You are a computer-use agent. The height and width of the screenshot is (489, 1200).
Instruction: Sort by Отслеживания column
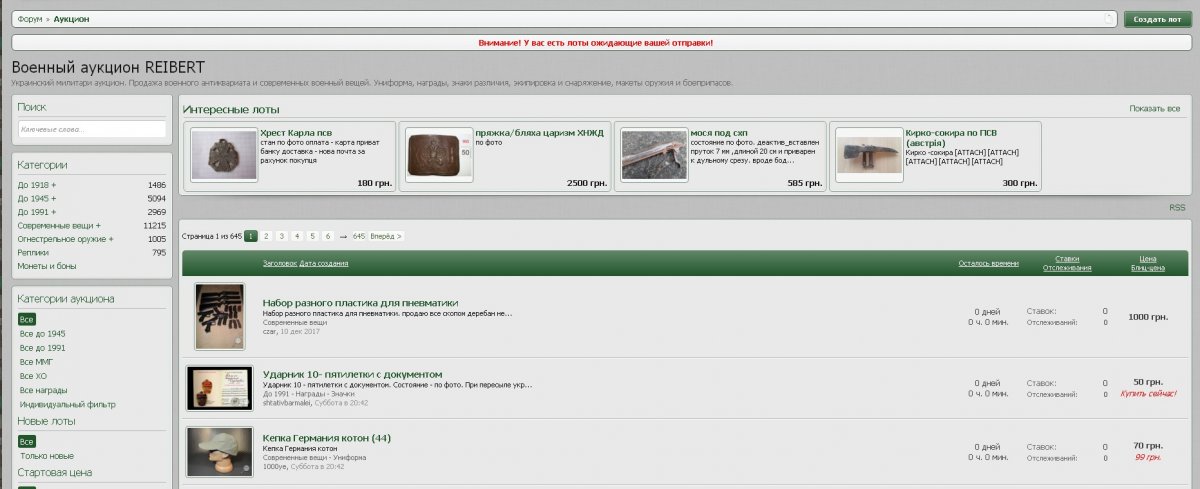[1067, 268]
